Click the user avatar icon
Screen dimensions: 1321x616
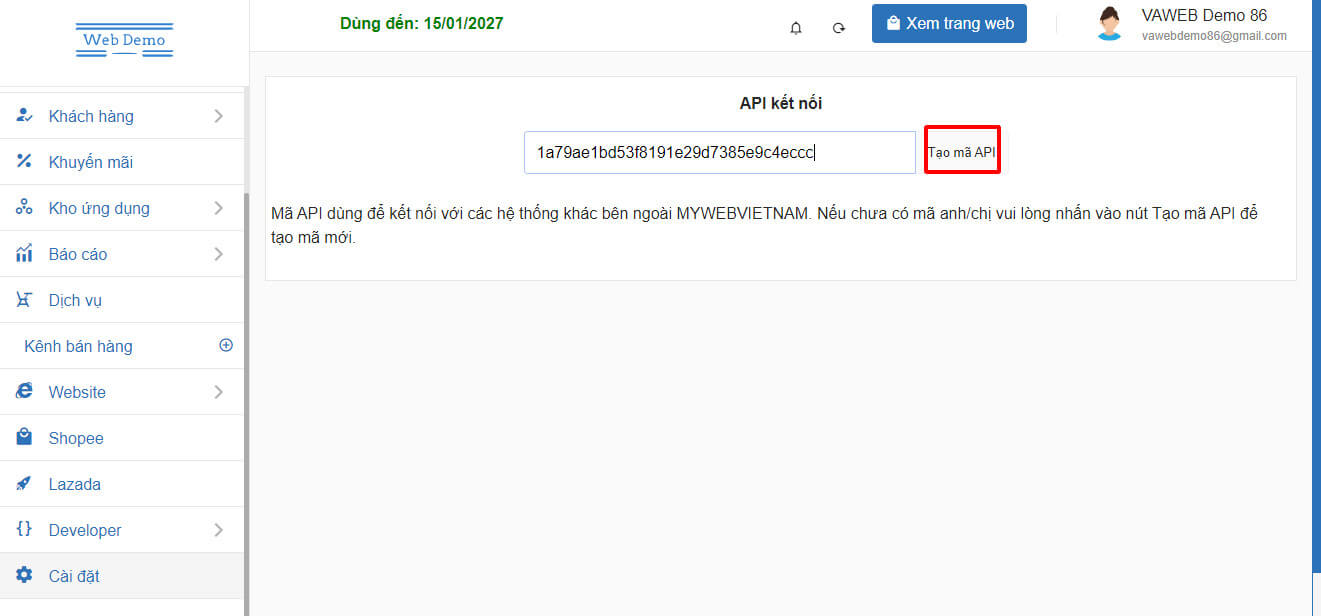point(1108,24)
